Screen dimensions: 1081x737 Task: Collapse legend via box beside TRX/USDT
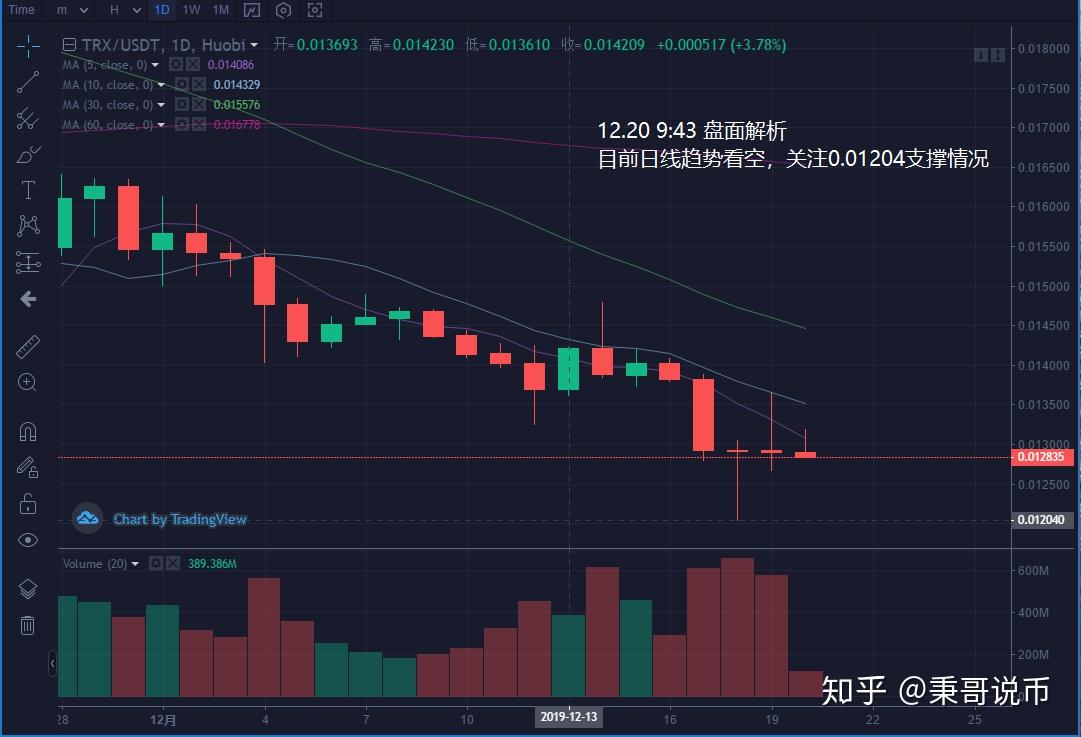69,45
